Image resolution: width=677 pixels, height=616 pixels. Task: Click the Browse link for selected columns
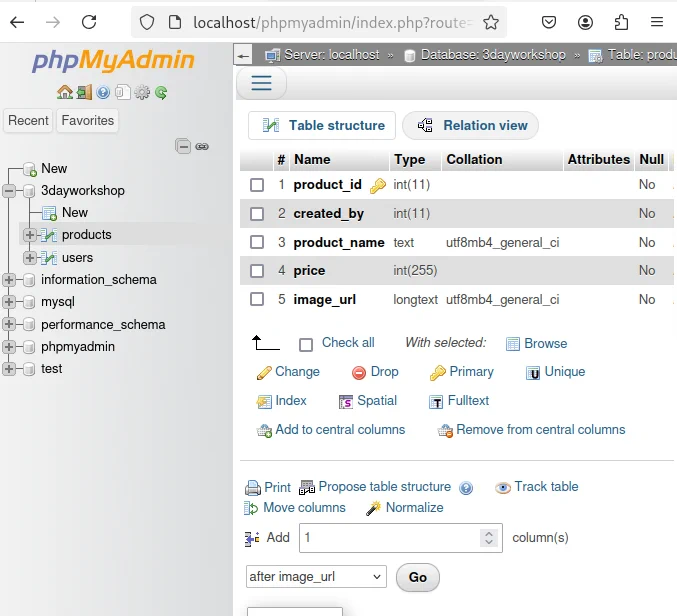545,344
